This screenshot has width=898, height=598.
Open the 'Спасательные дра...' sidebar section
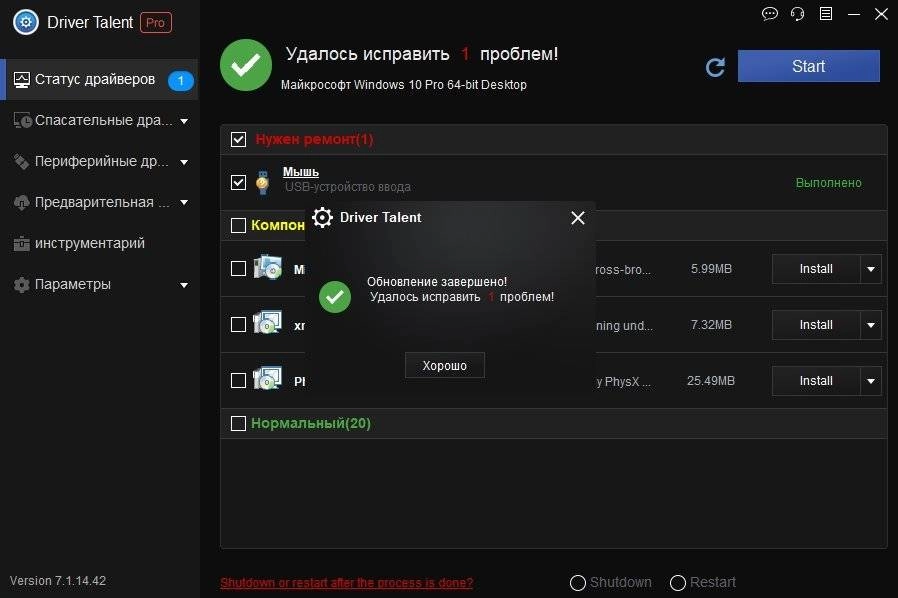99,120
